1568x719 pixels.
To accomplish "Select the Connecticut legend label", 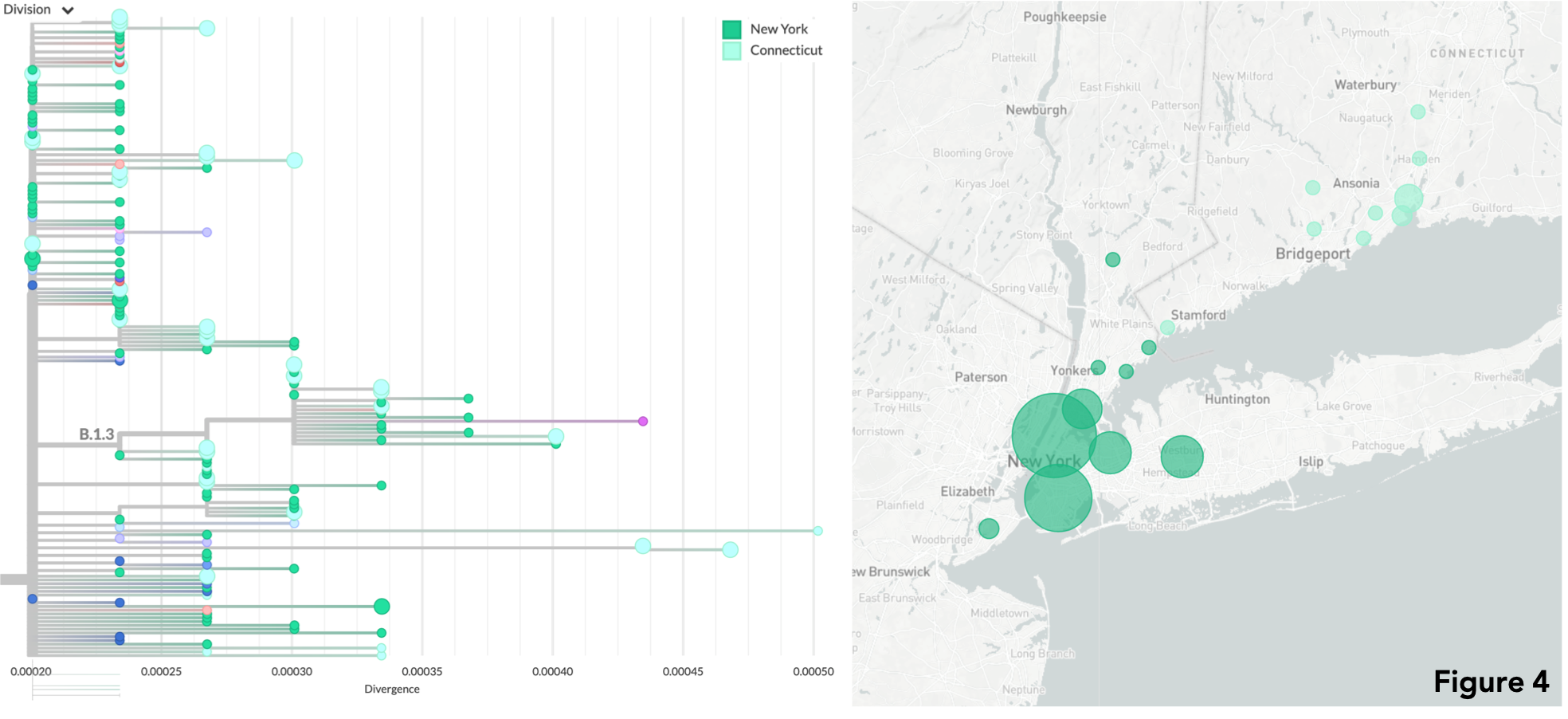I will (786, 50).
